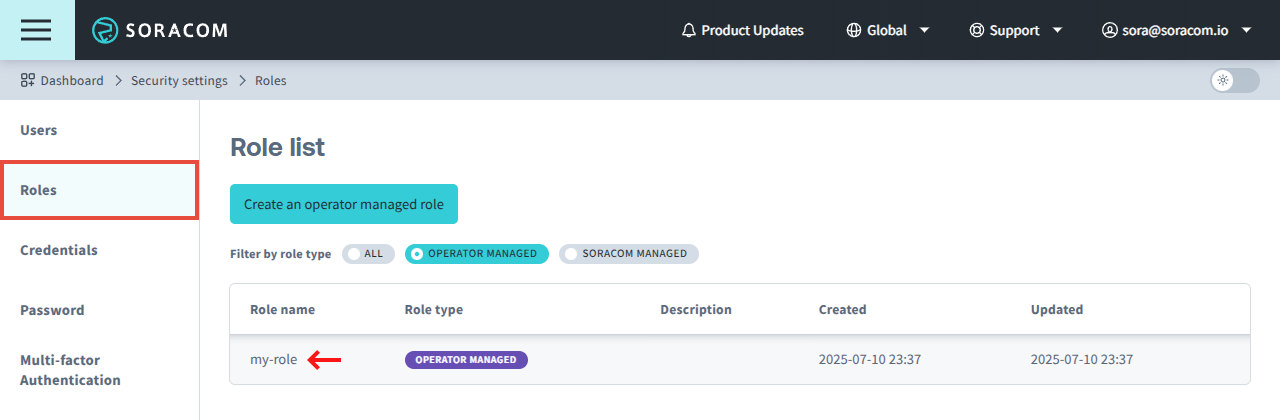Click the Role name column header
Screen dimensions: 1280x420
click(282, 309)
